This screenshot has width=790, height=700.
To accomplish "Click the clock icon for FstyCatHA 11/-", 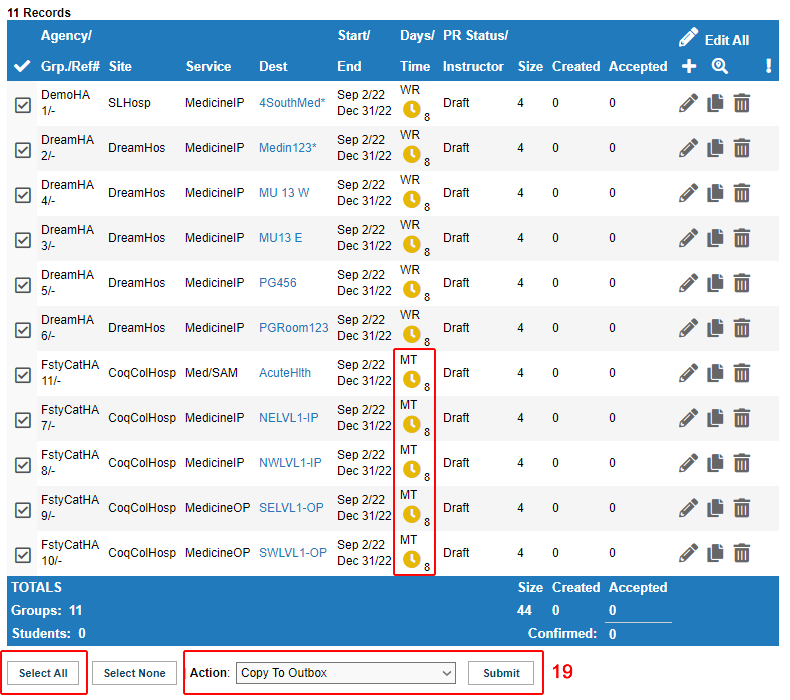I will (412, 379).
